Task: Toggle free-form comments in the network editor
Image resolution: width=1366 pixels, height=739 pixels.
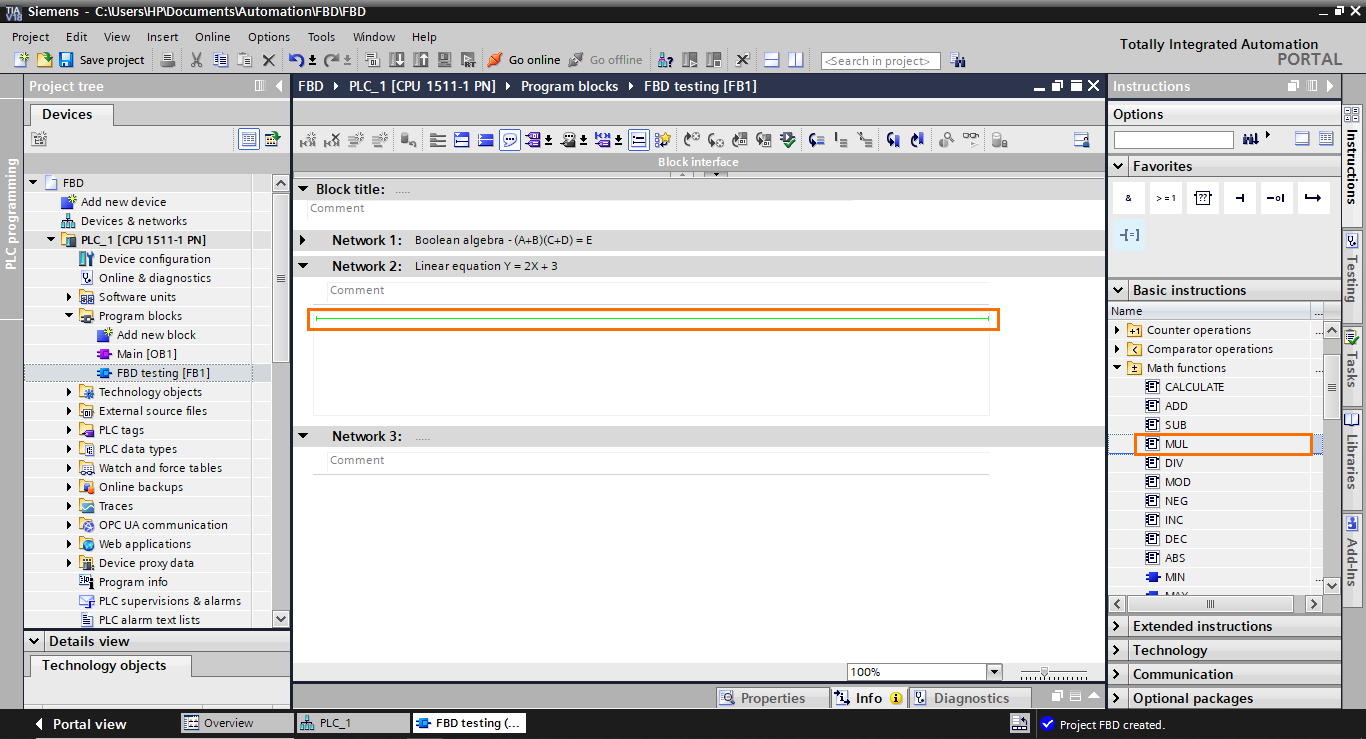Action: [x=510, y=139]
